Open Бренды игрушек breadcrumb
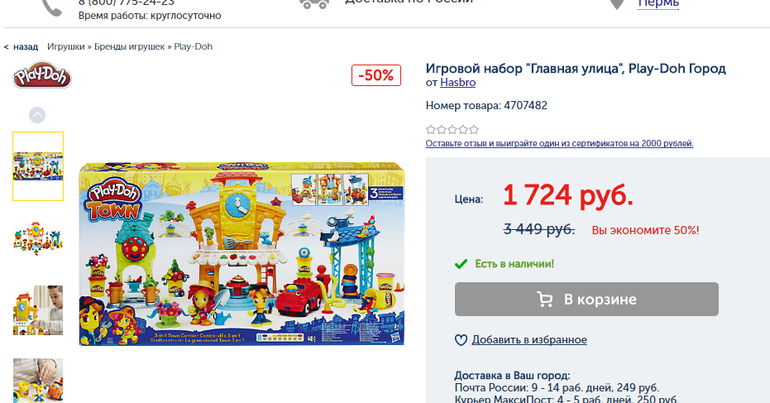Image resolution: width=770 pixels, height=403 pixels. tap(129, 47)
